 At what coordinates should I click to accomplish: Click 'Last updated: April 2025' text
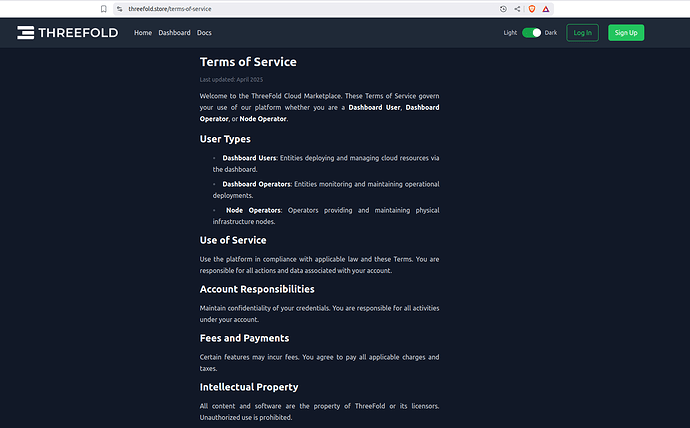click(231, 80)
